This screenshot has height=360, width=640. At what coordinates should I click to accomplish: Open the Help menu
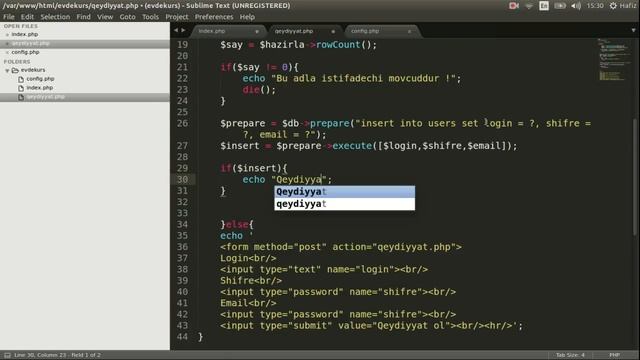coord(247,17)
